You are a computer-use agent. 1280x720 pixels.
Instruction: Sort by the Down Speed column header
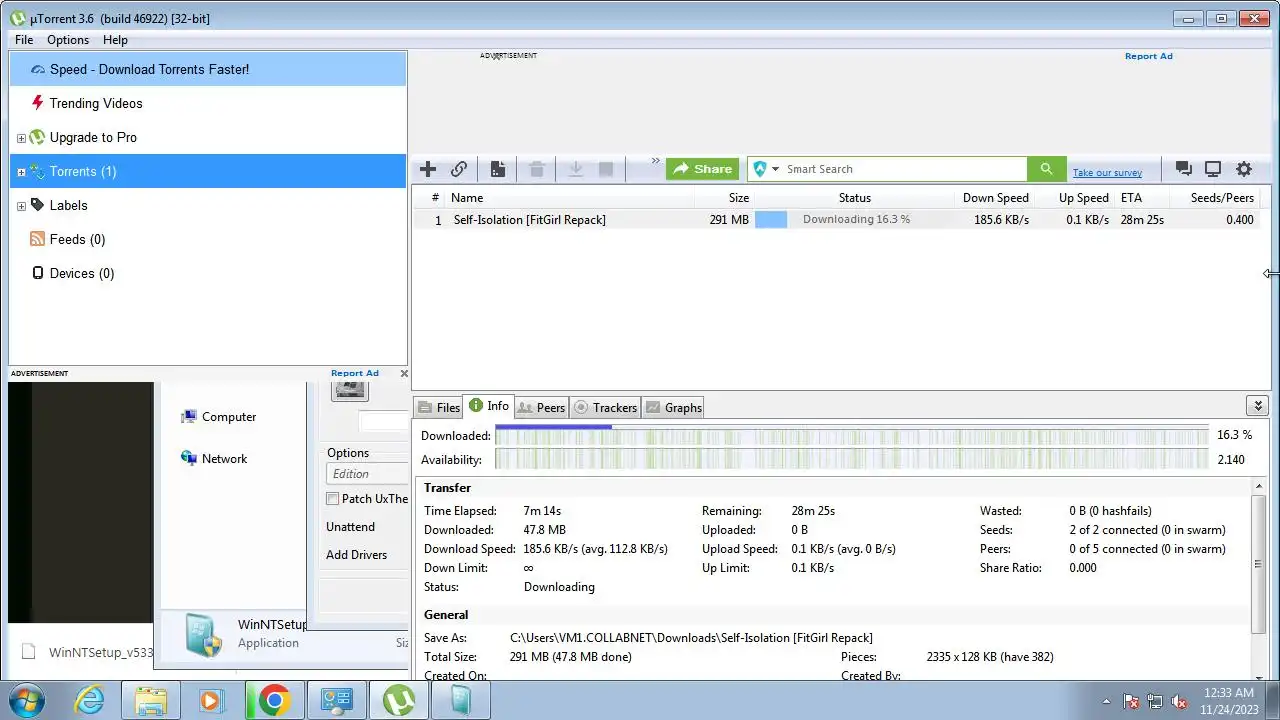tap(995, 198)
